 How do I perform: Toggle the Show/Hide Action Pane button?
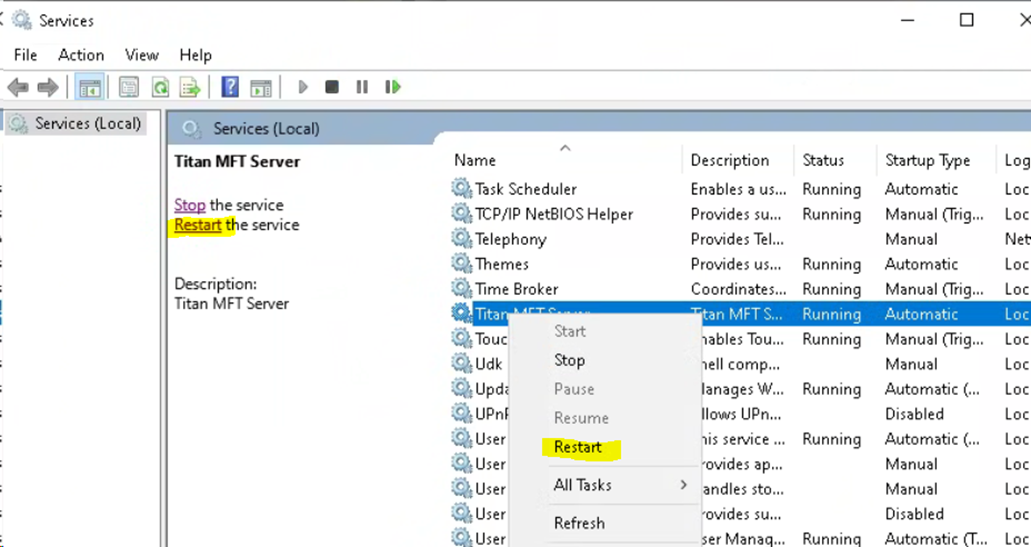pos(261,88)
